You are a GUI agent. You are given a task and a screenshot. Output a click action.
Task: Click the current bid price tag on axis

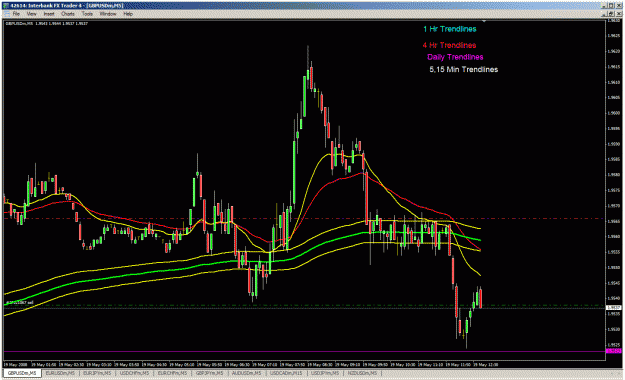pos(614,308)
